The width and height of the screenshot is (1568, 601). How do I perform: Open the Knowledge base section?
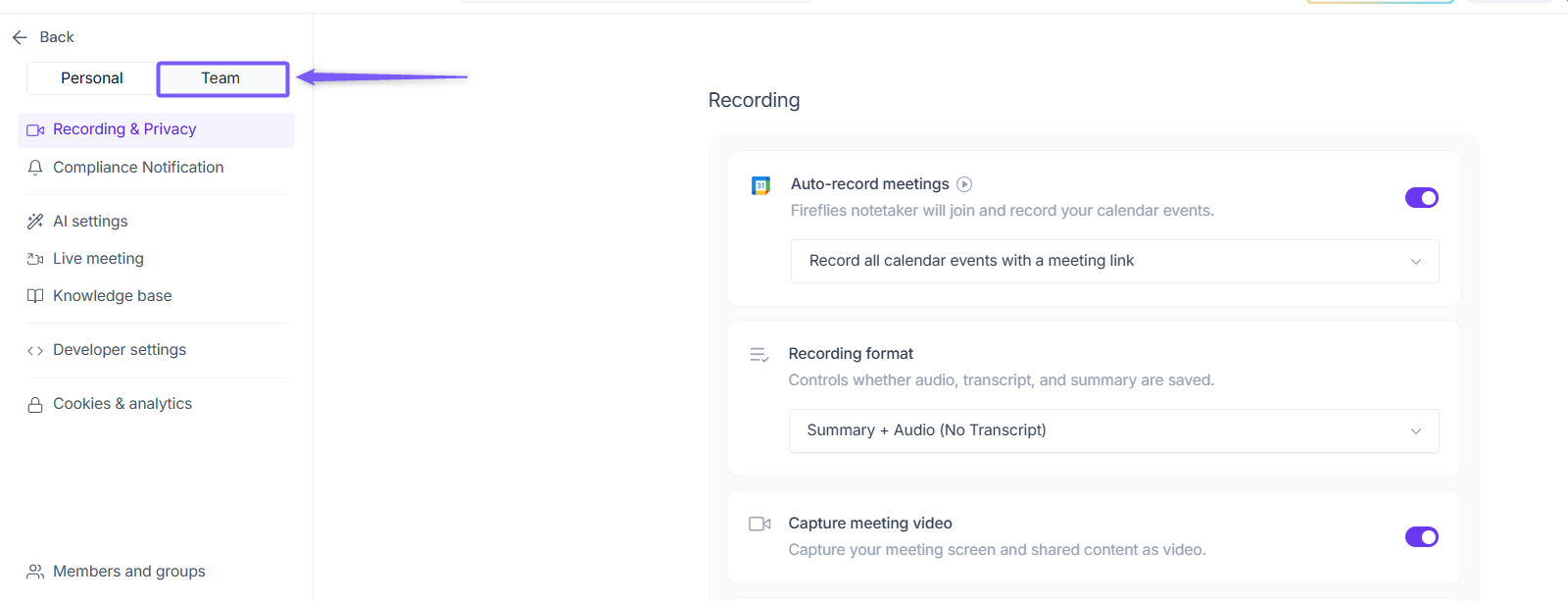pyautogui.click(x=113, y=296)
